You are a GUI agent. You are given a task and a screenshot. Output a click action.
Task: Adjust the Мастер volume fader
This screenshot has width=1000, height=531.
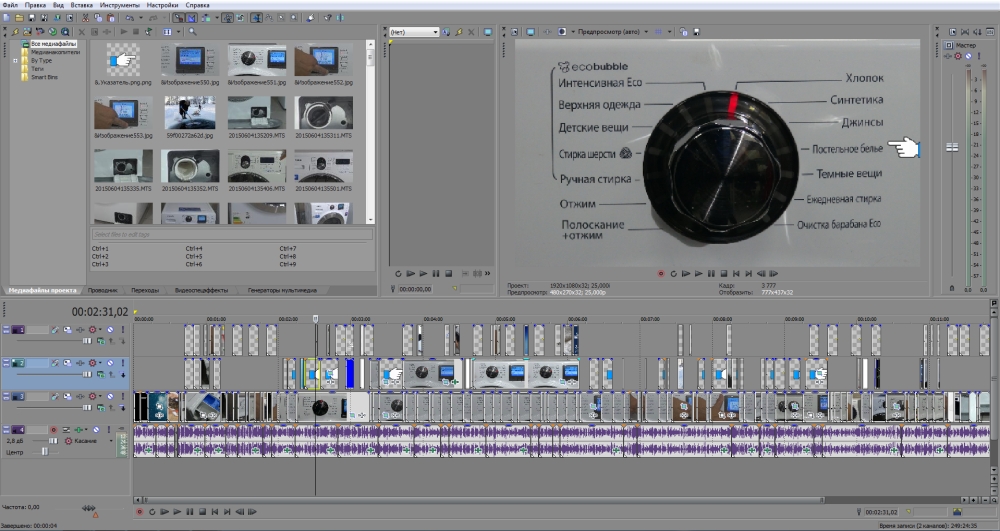coord(952,147)
